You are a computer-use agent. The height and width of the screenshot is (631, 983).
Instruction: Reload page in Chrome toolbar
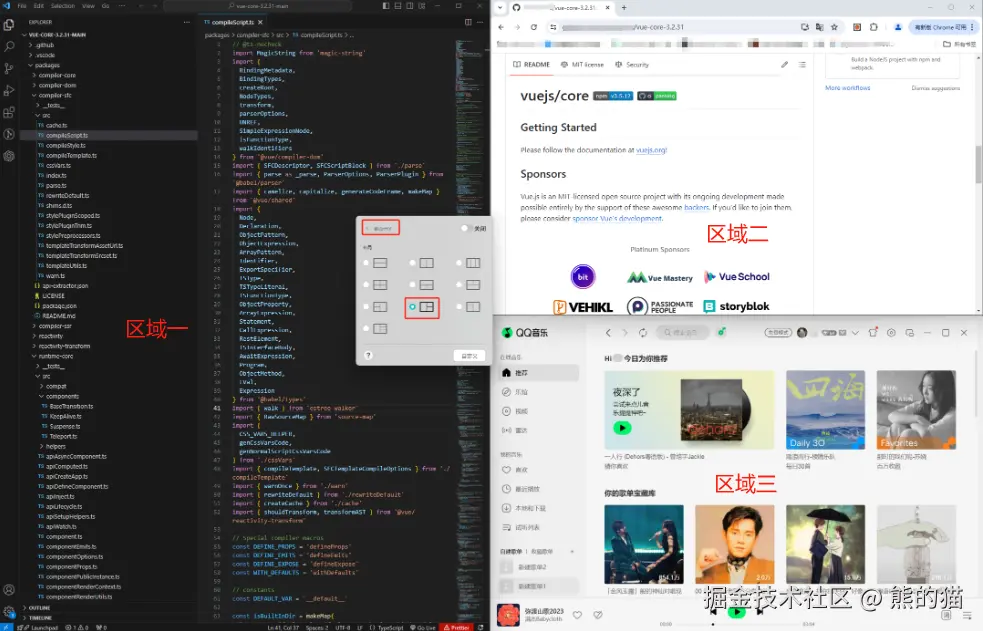click(x=534, y=27)
